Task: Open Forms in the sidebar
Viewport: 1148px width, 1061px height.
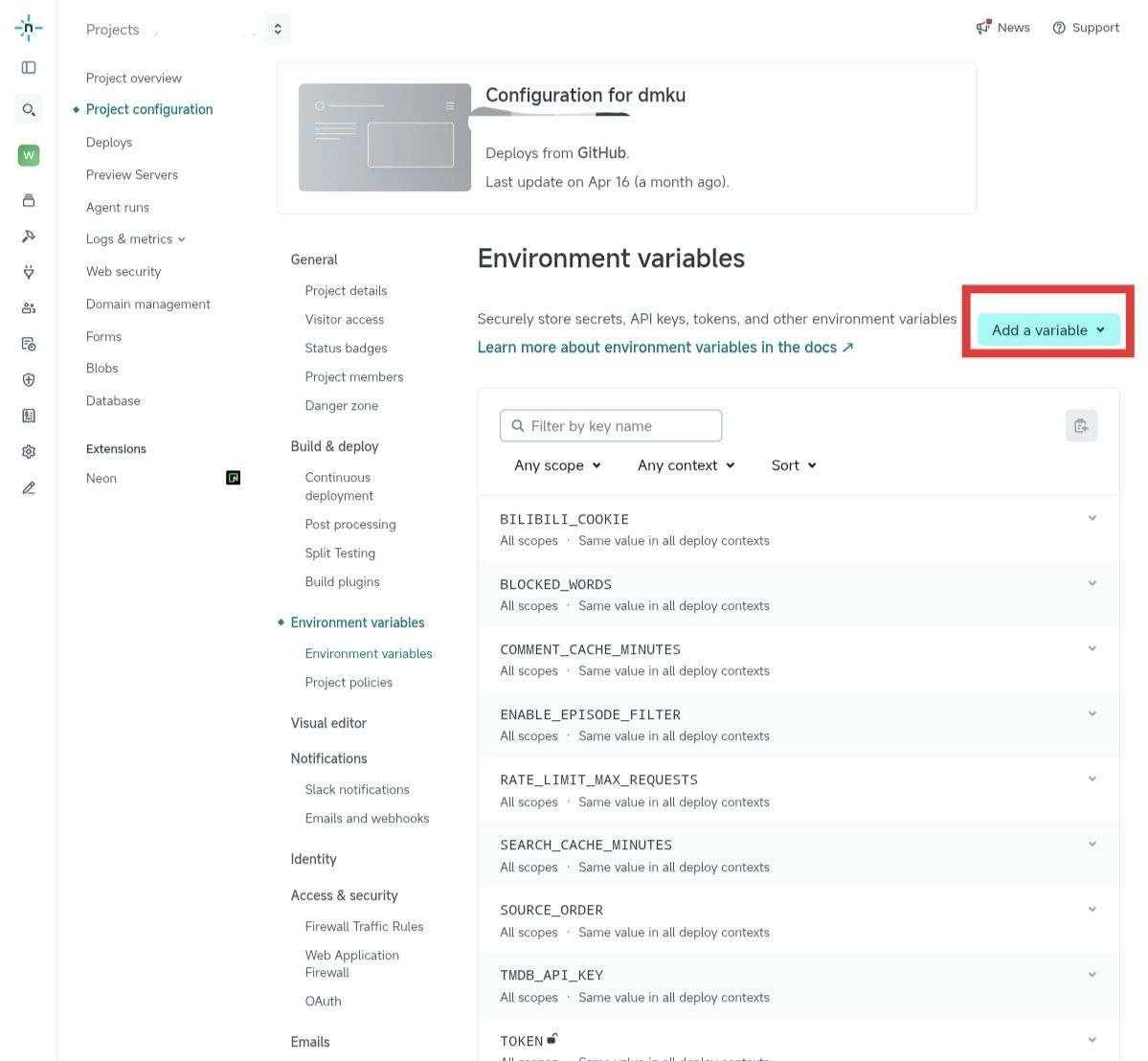Action: coord(103,336)
